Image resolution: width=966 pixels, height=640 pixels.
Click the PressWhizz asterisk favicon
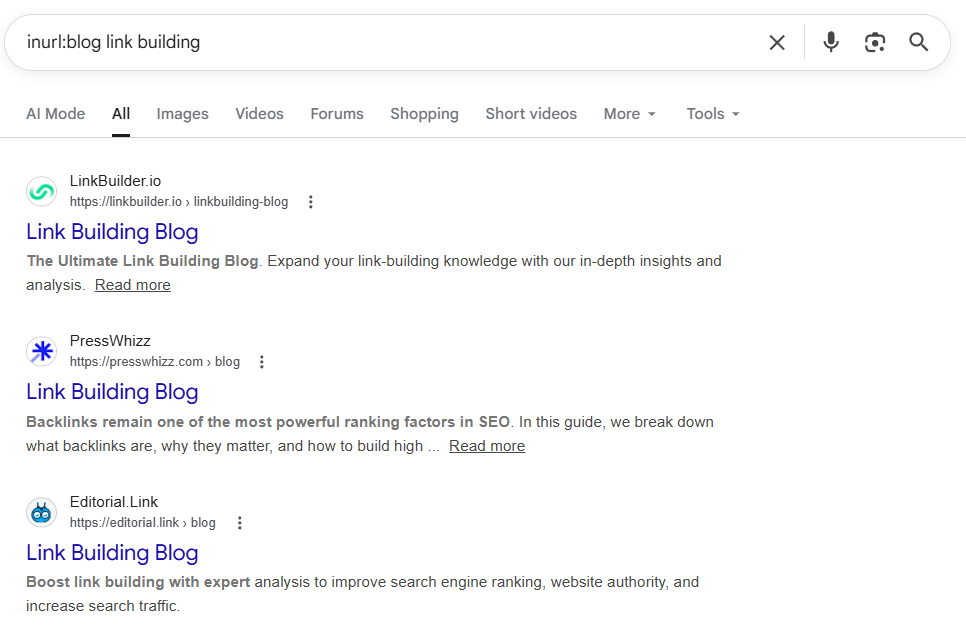click(41, 351)
